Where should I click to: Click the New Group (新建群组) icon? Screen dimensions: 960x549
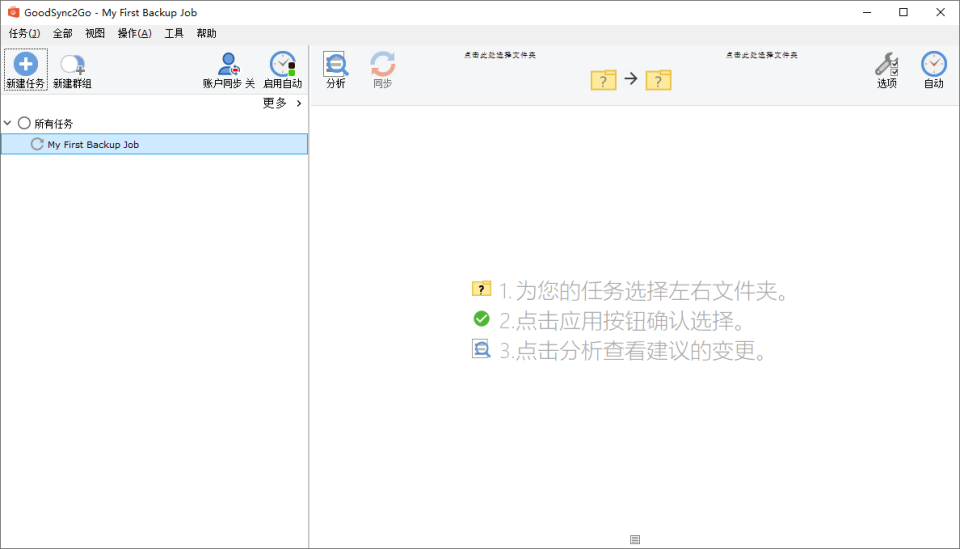(x=72, y=64)
